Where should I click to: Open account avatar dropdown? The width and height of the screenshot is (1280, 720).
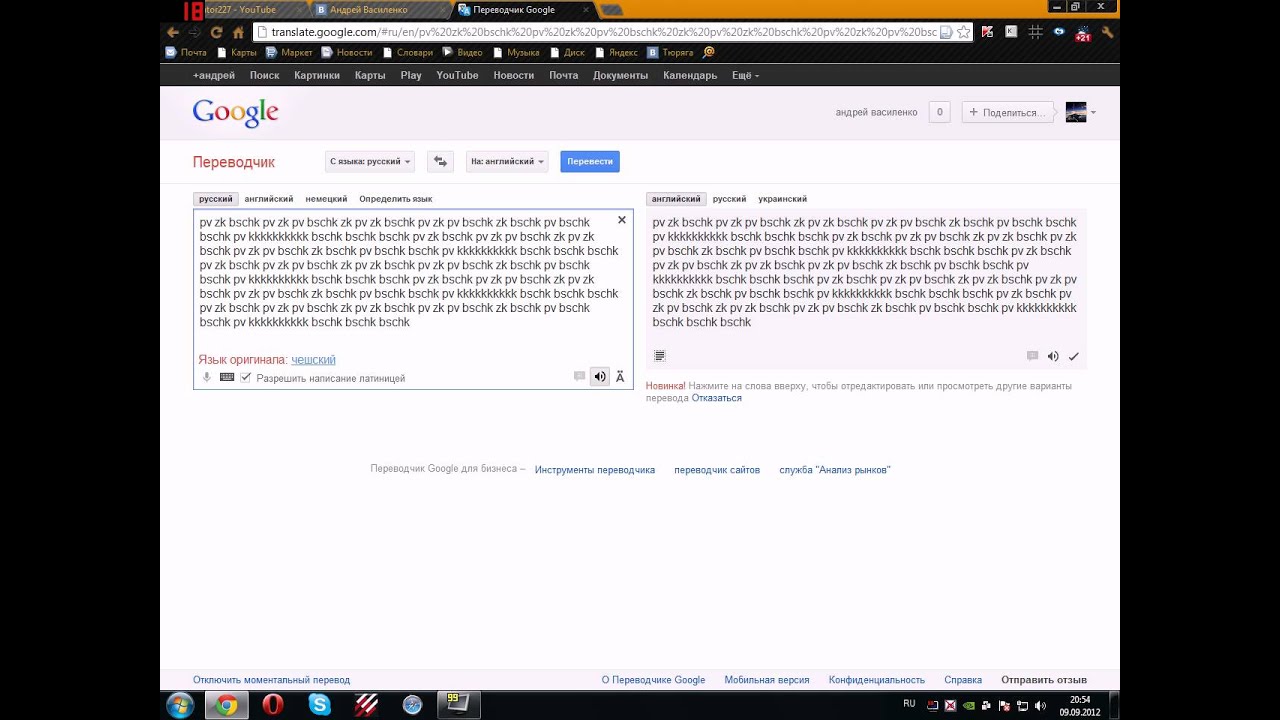pos(1080,112)
